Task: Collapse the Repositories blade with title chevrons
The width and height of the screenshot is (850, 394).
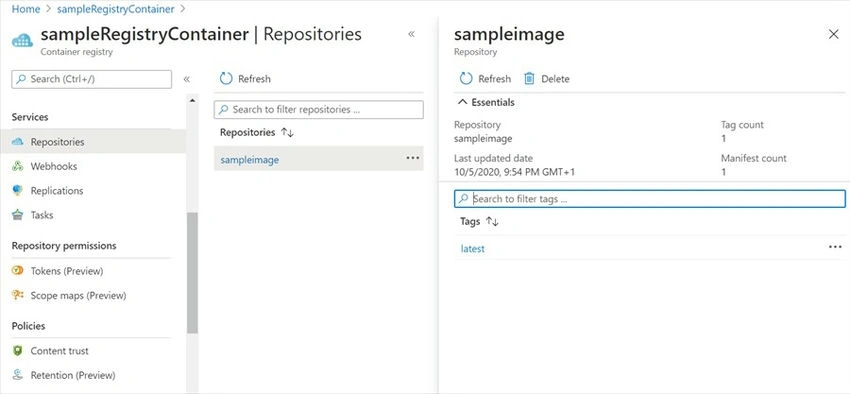Action: [411, 34]
